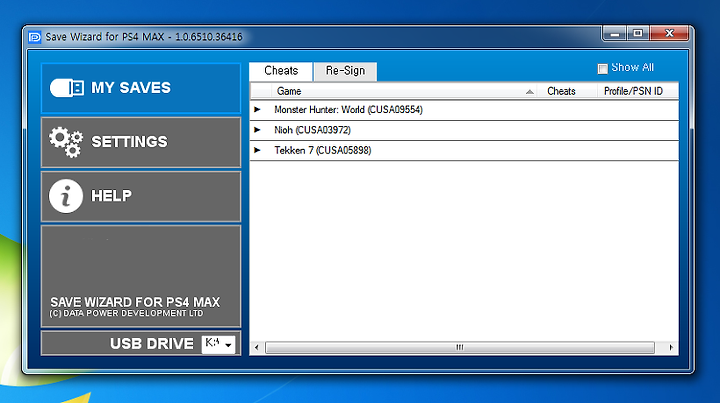Image resolution: width=720 pixels, height=403 pixels.
Task: Select Monster Hunter: World (CUSA09554) row
Action: [464, 110]
